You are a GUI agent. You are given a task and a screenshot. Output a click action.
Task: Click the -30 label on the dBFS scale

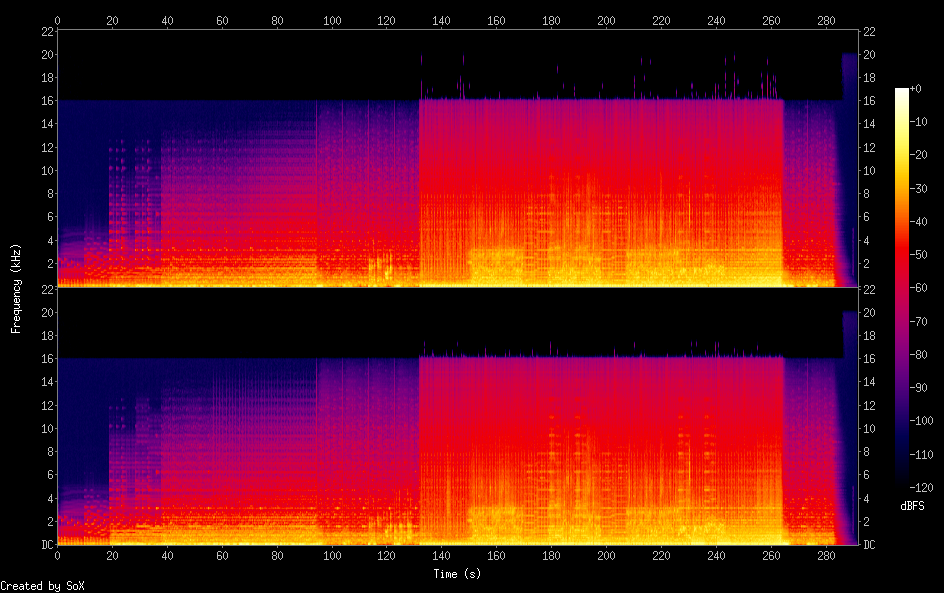pyautogui.click(x=925, y=188)
